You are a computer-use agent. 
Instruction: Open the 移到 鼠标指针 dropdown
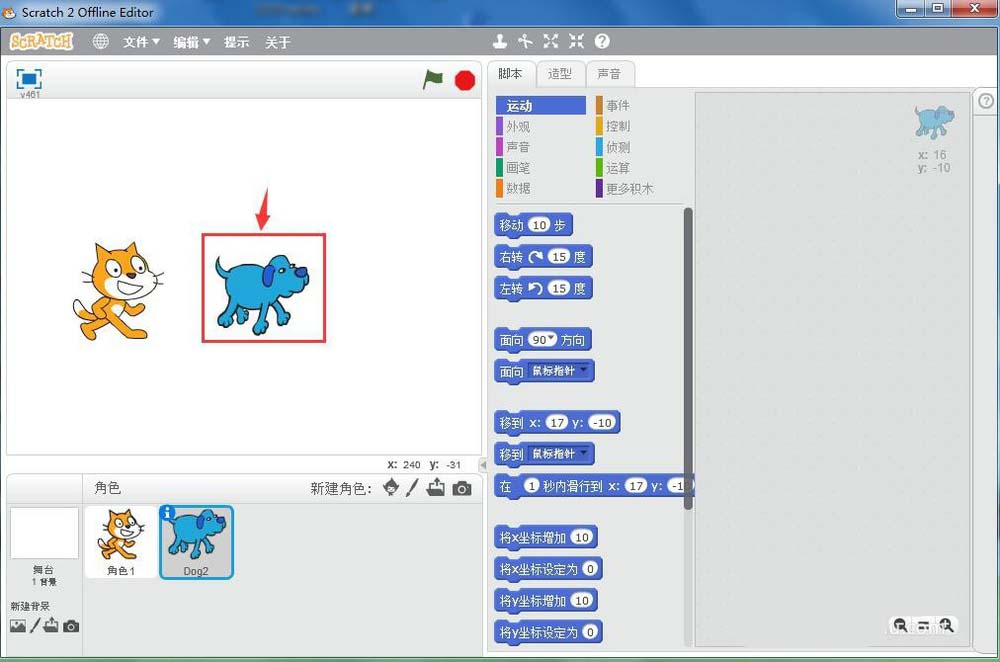click(x=585, y=454)
